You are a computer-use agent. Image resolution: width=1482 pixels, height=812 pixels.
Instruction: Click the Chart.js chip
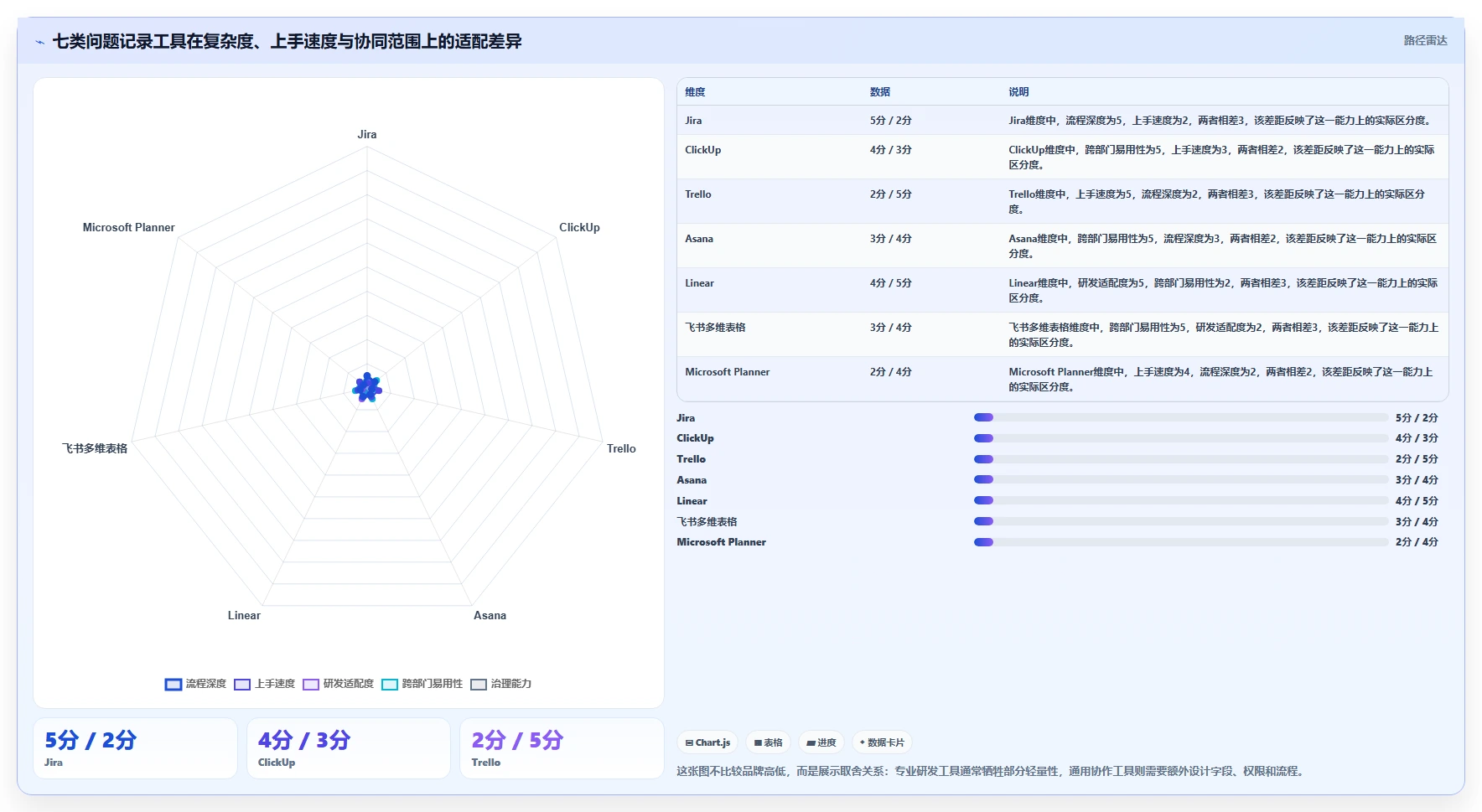pyautogui.click(x=708, y=742)
